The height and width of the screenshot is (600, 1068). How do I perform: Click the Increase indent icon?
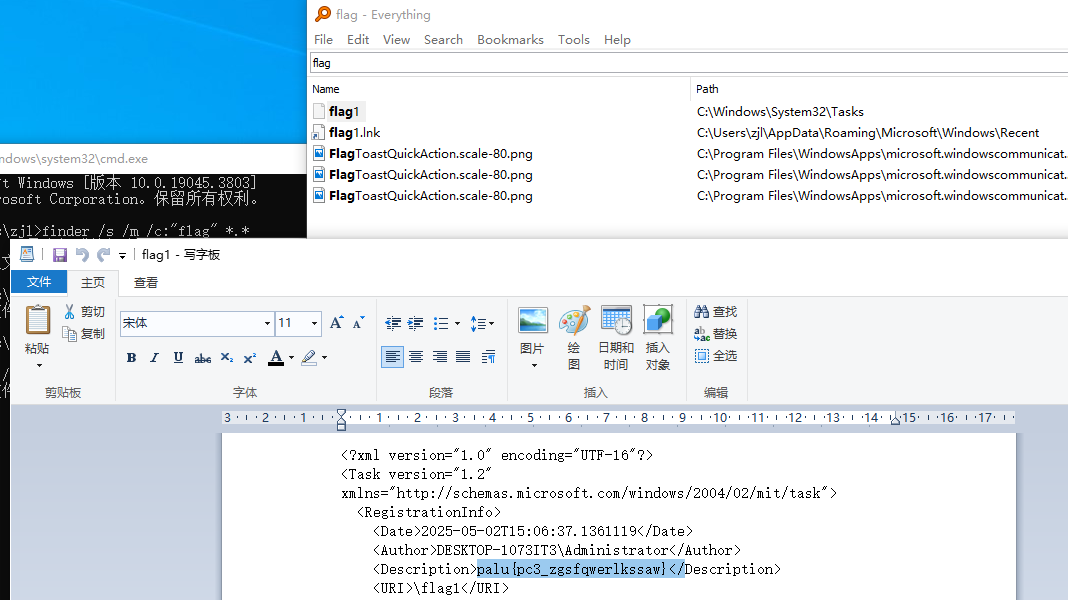(x=415, y=323)
